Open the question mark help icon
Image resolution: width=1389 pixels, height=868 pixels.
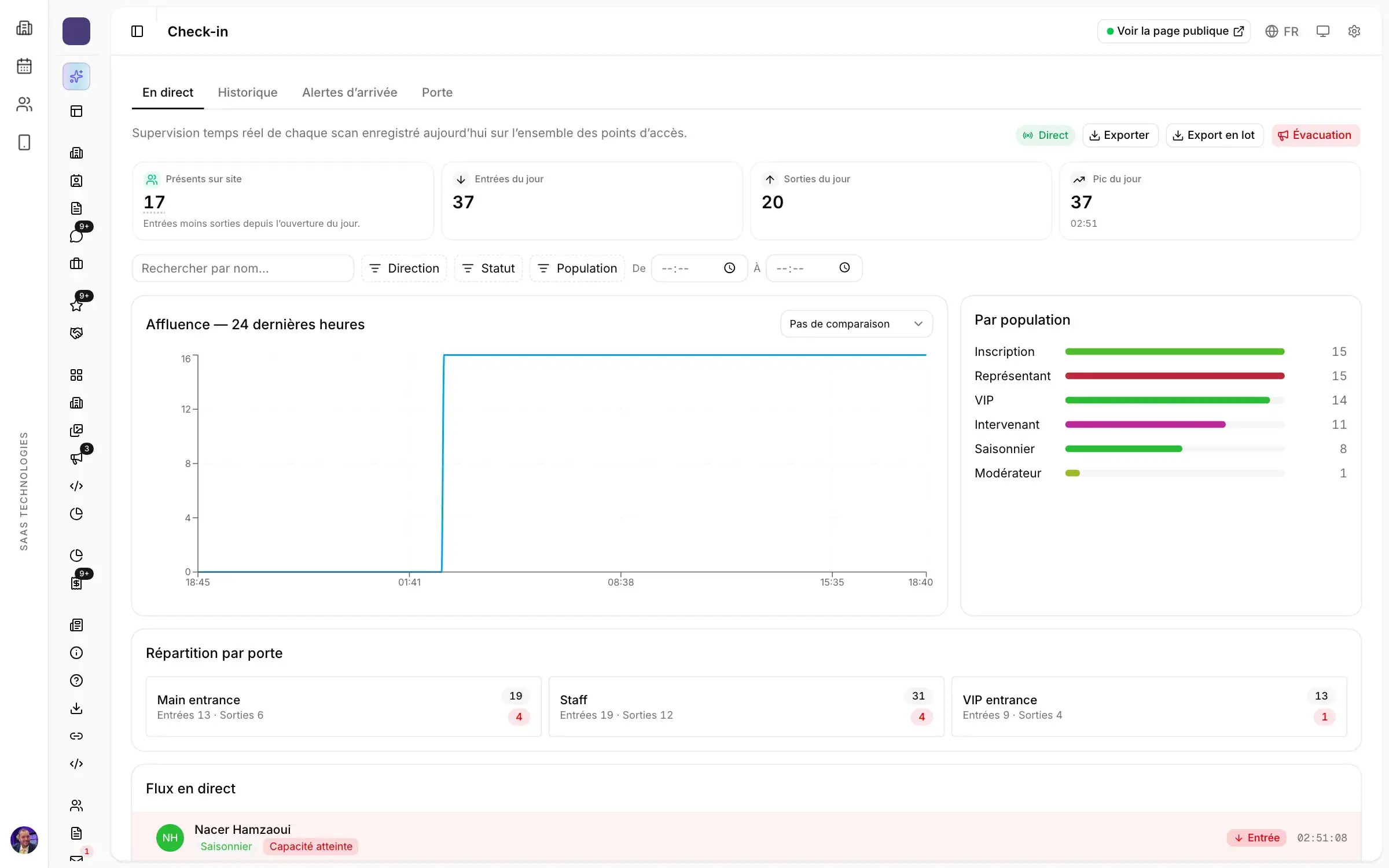coord(76,680)
